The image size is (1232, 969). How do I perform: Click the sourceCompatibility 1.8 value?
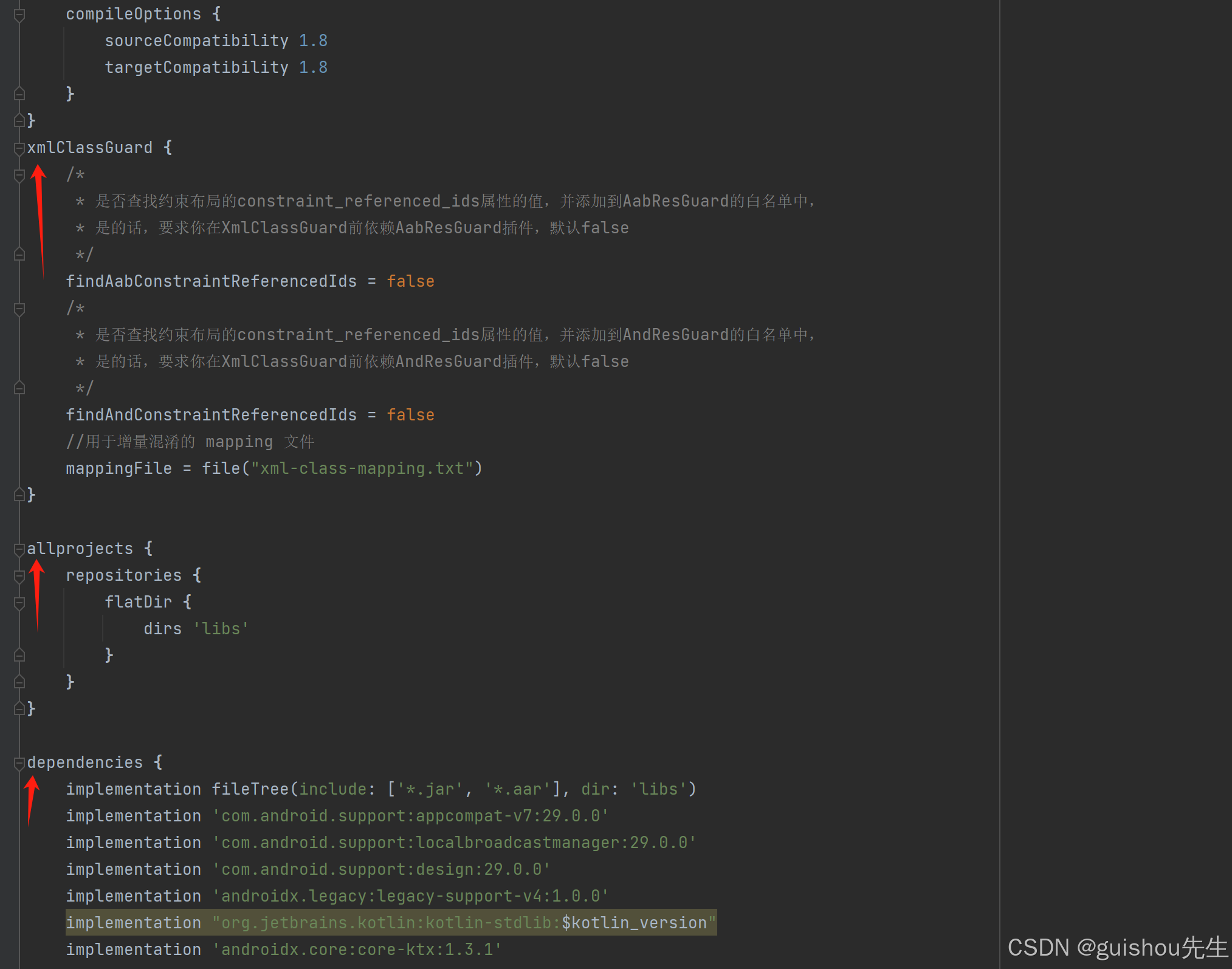tap(313, 41)
